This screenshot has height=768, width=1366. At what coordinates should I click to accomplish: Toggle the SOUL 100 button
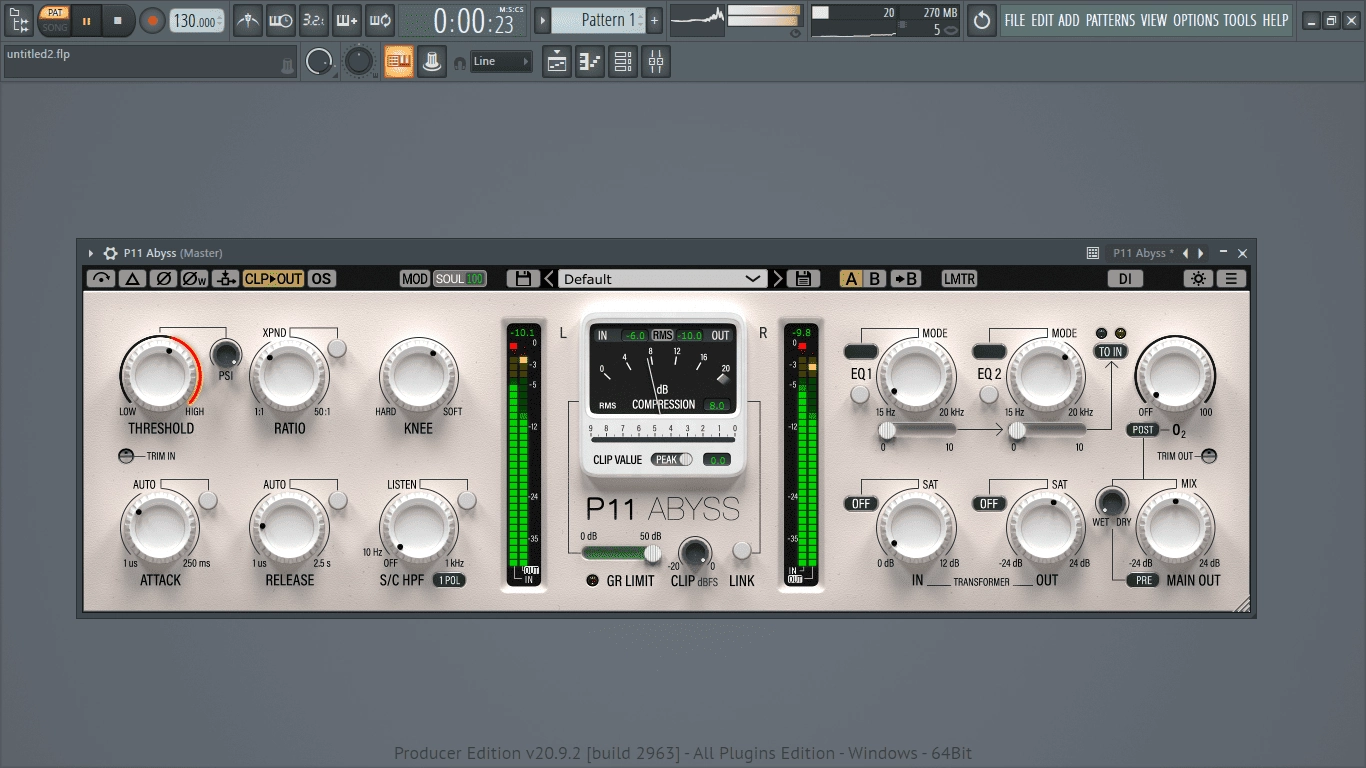tap(460, 279)
